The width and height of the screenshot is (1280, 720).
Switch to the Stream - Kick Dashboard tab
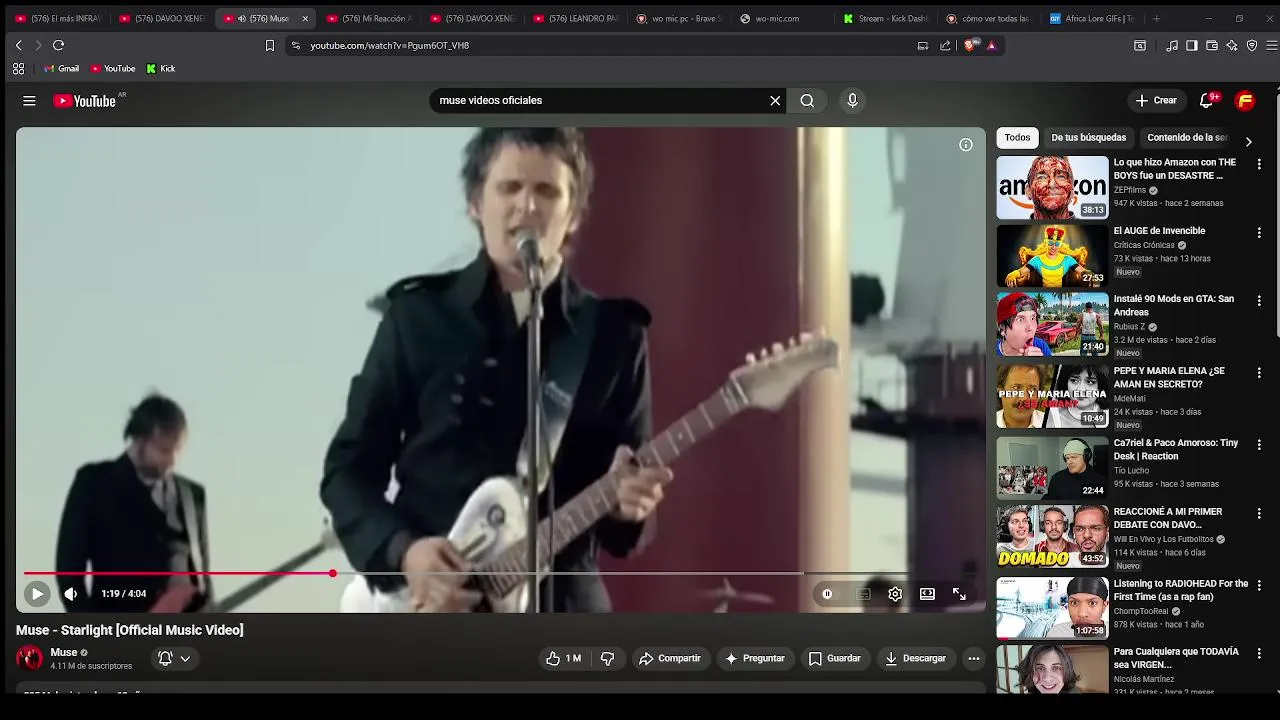tap(886, 18)
